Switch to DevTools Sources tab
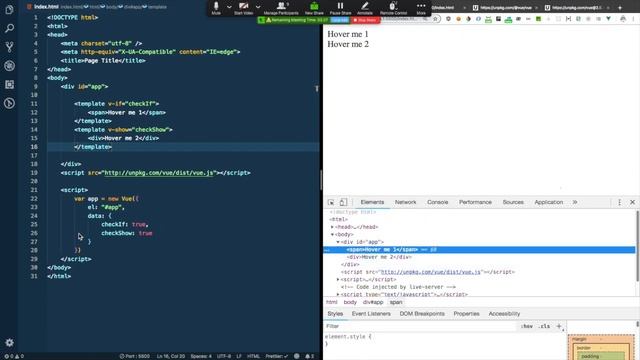 pyautogui.click(x=513, y=202)
